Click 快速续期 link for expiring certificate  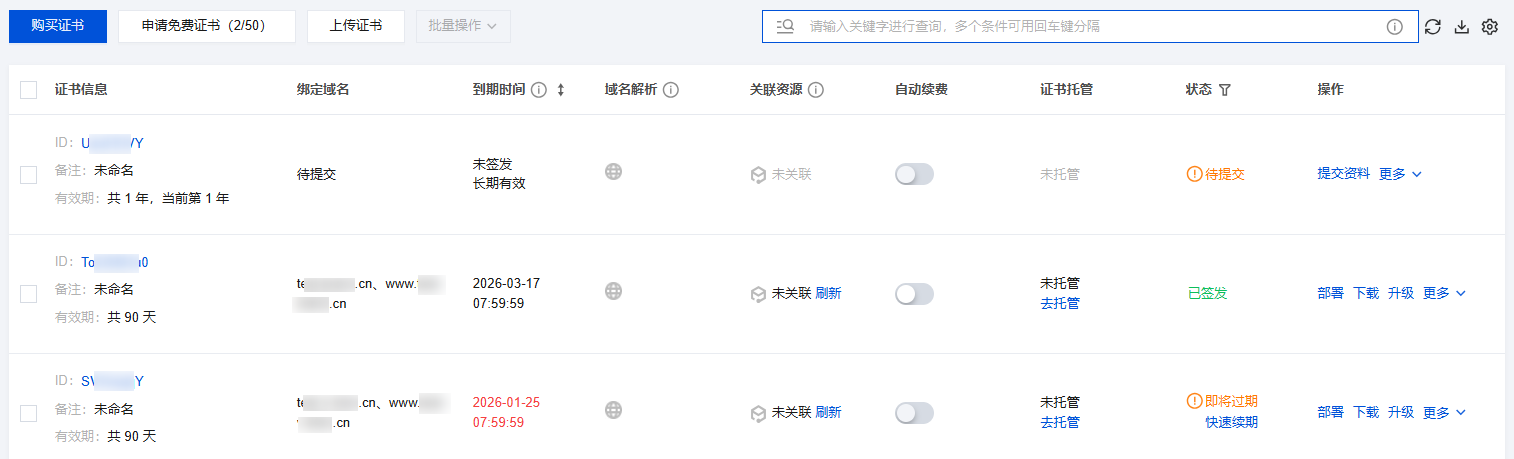coord(1231,422)
